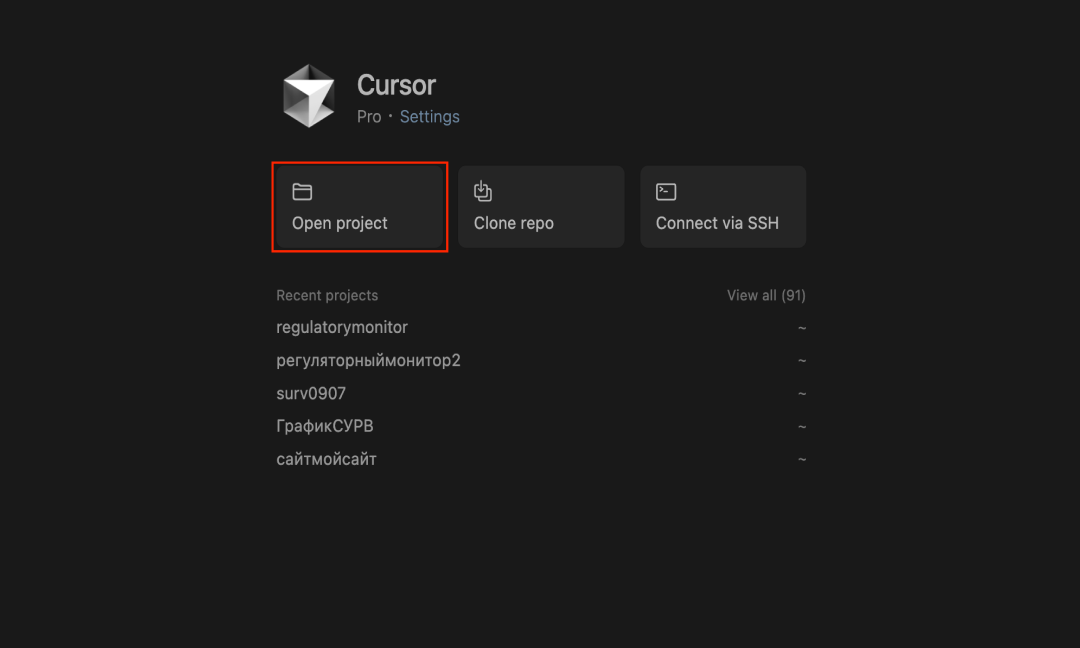Click the tilde path beside regulatorymonitor
Viewport: 1080px width, 648px height.
pos(802,328)
